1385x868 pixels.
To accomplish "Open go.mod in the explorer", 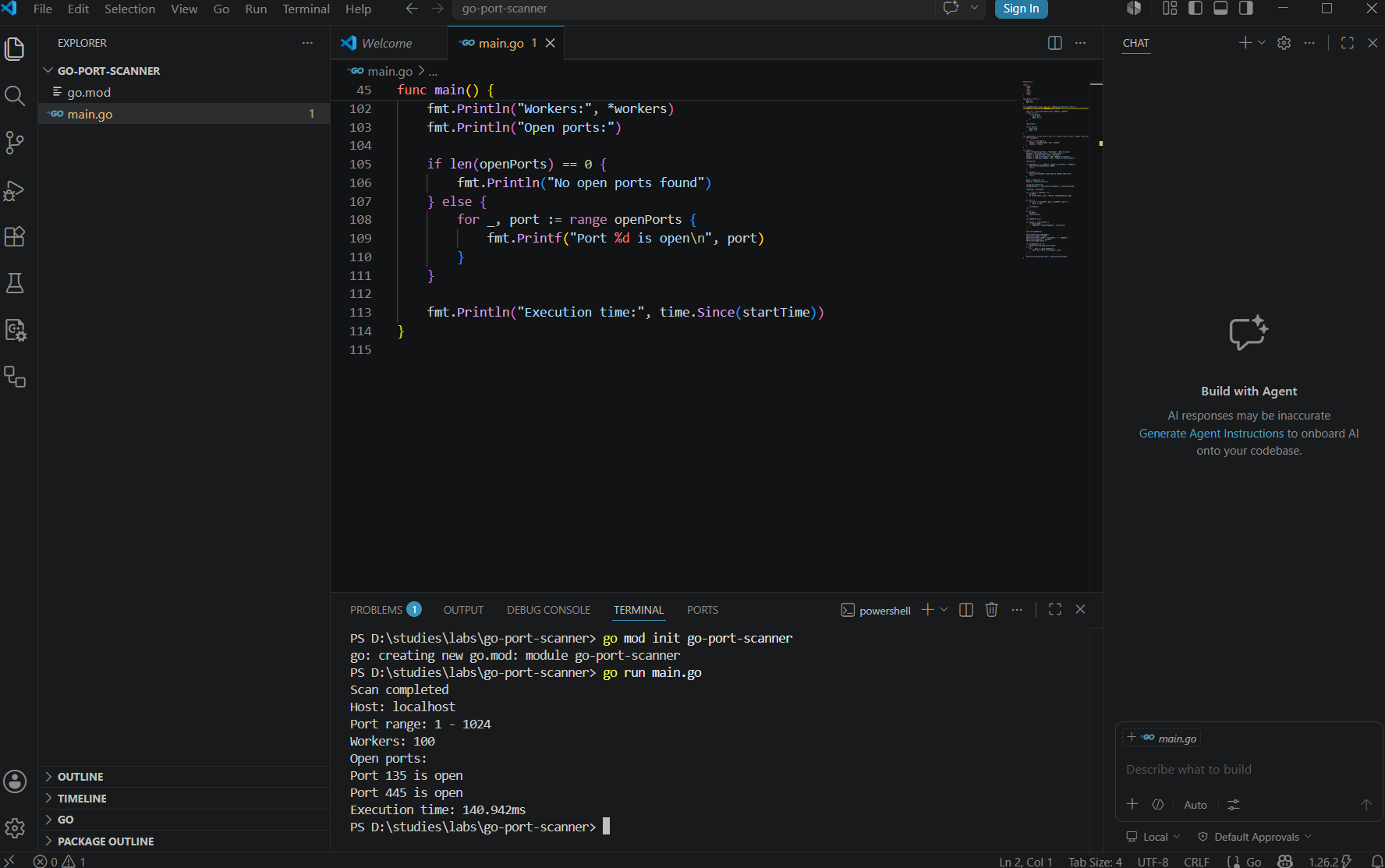I will tap(184, 92).
